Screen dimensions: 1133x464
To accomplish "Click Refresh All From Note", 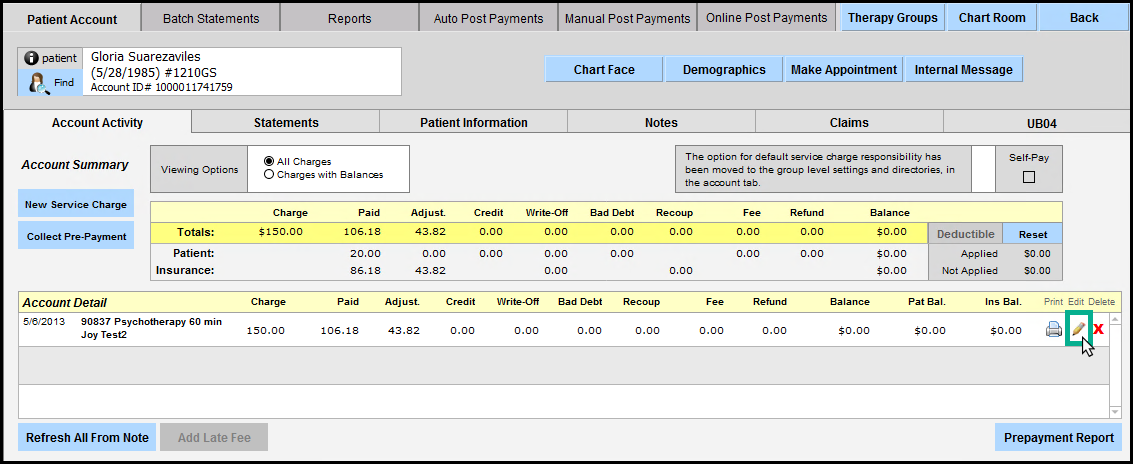I will 87,438.
